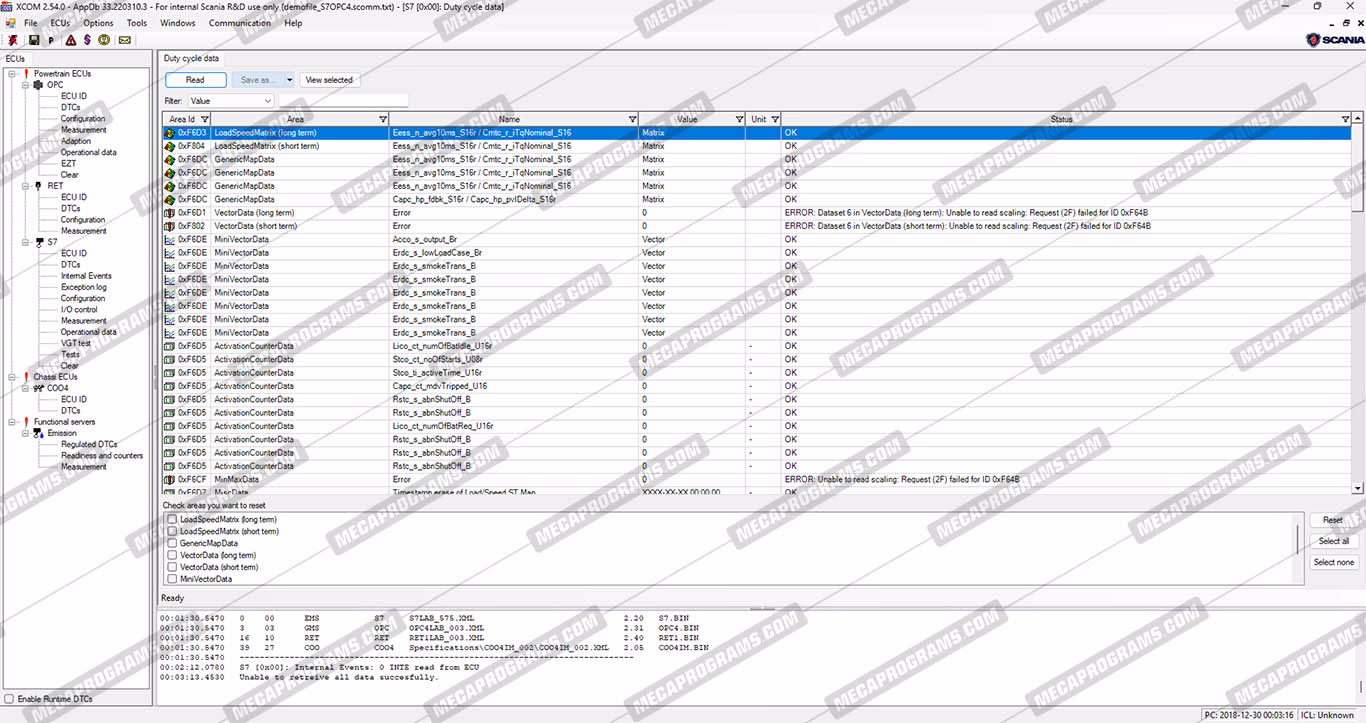Click the S7 engine icon in ECU tree

click(x=38, y=242)
